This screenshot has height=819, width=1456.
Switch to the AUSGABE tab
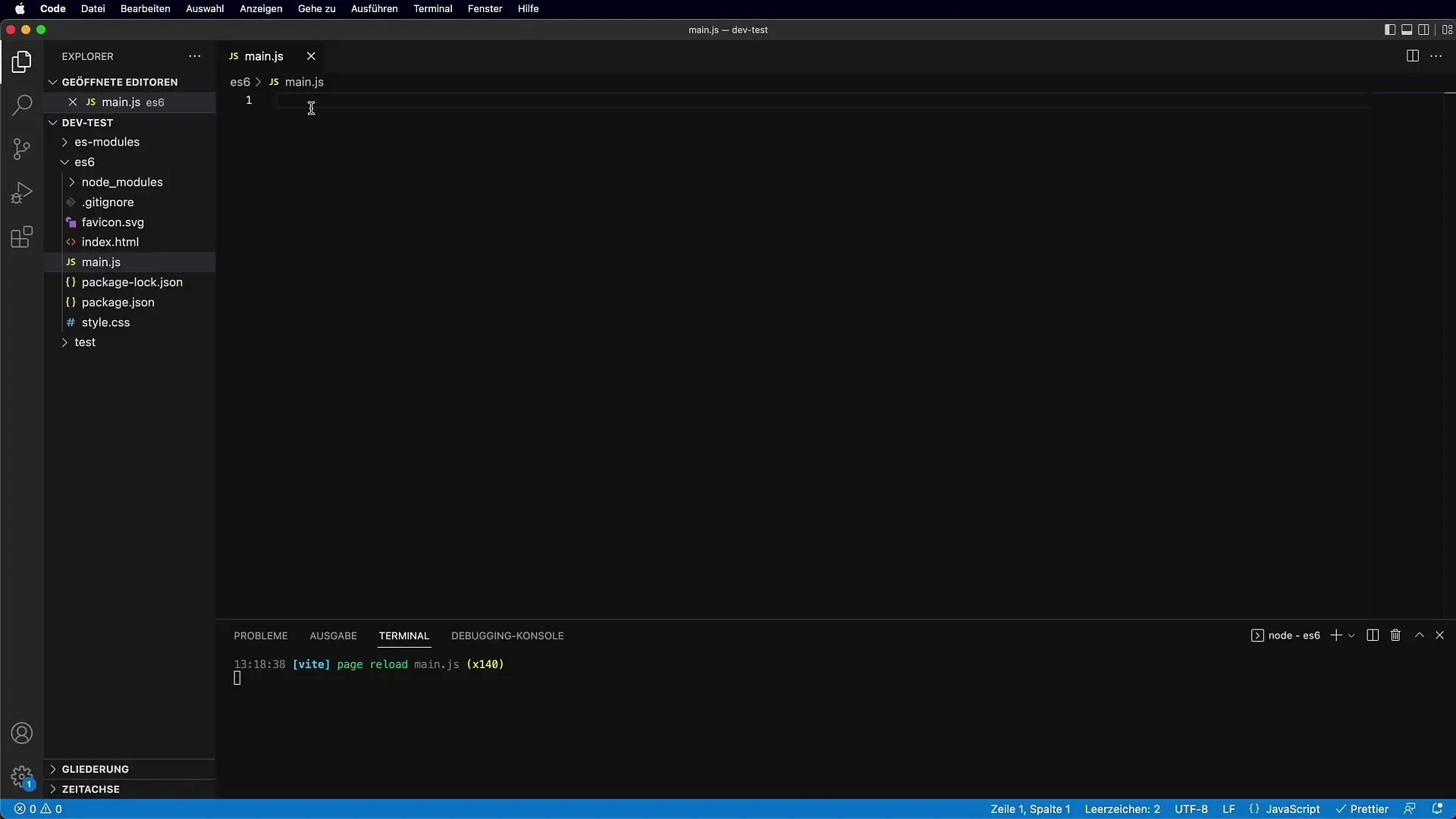[333, 635]
